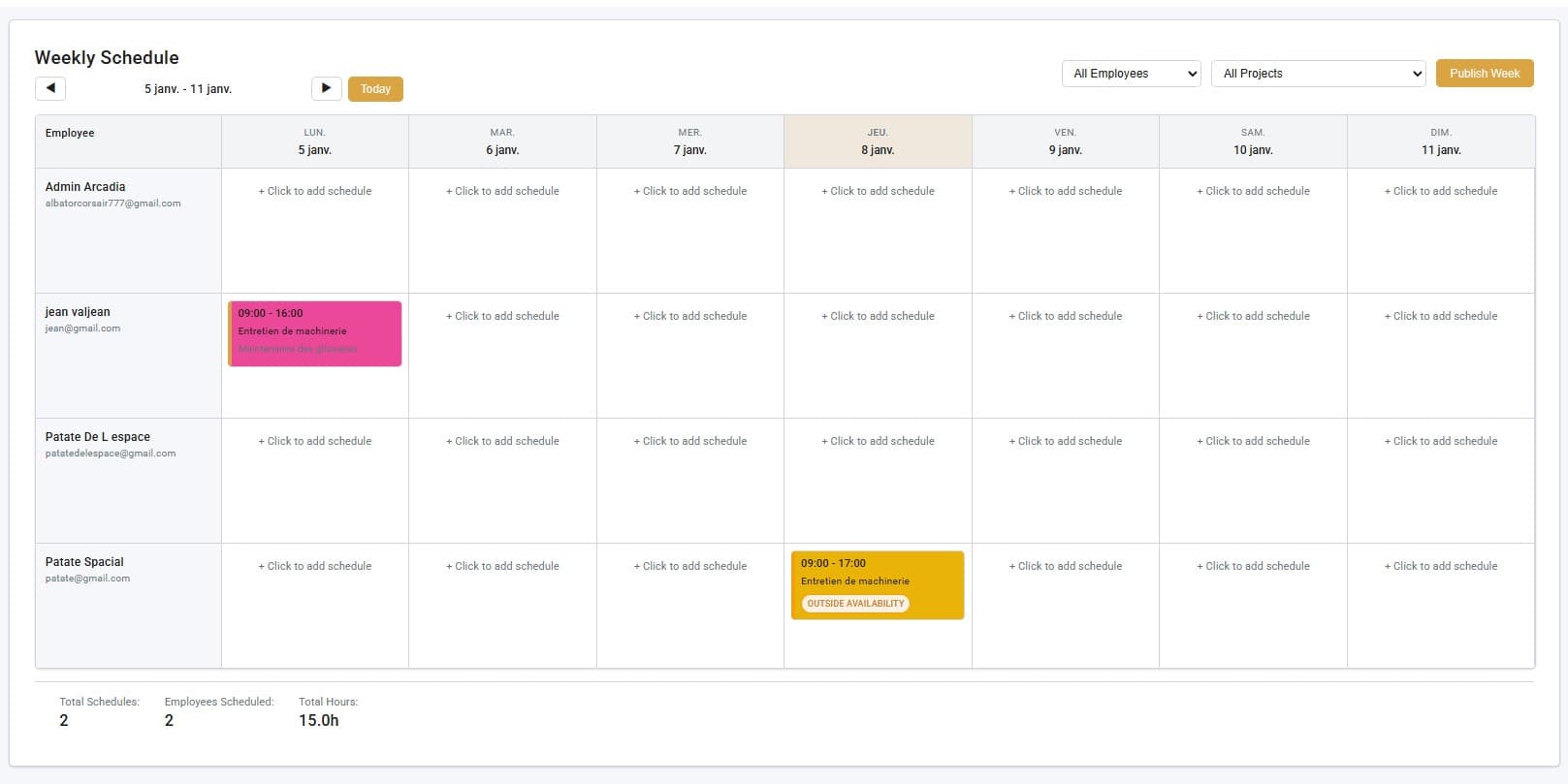1568x784 pixels.
Task: Open the All Employees filter dropdown
Action: (x=1132, y=74)
